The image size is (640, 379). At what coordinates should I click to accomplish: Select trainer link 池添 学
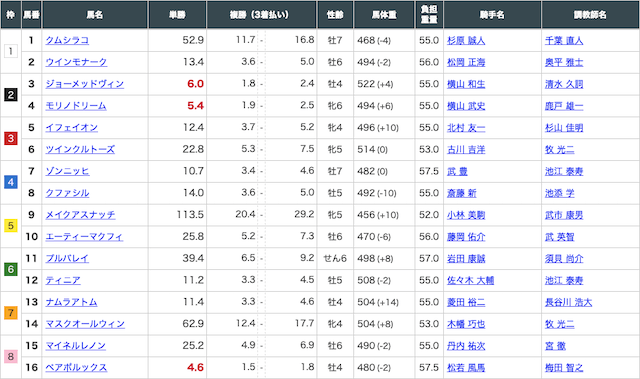coord(560,193)
